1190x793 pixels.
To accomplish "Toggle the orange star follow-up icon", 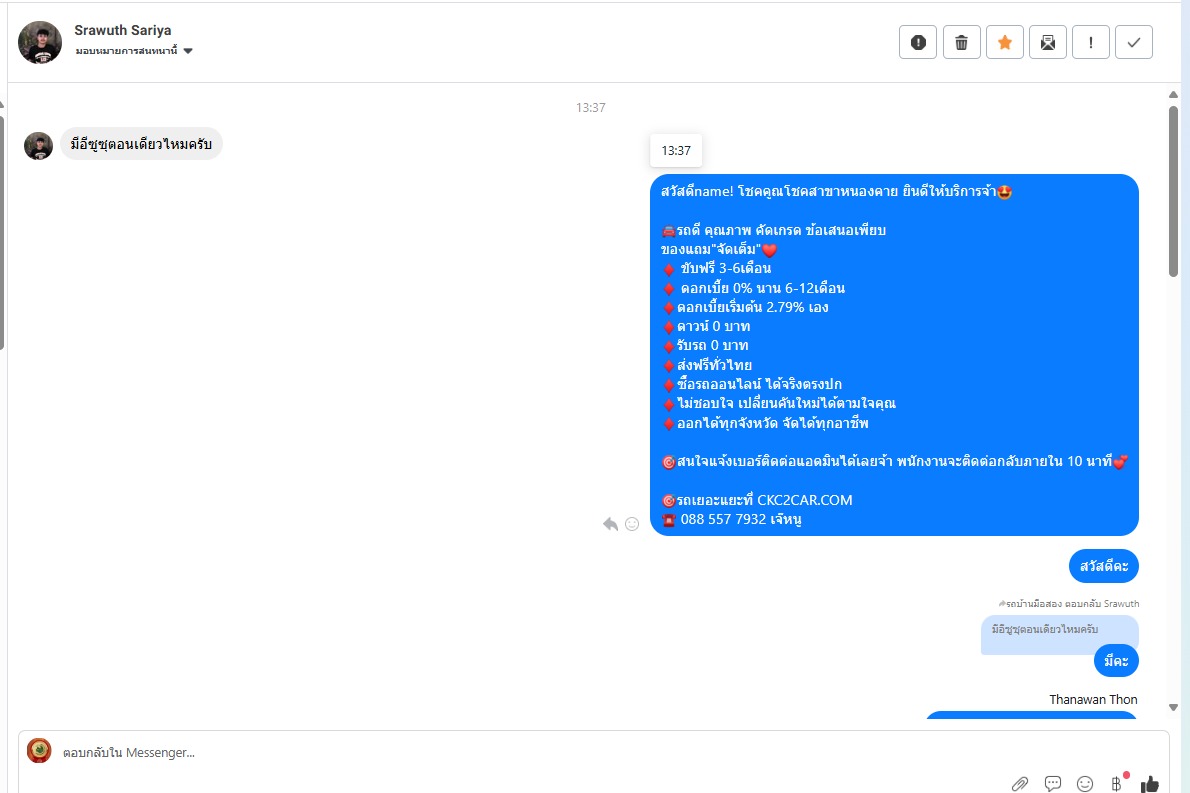I will pyautogui.click(x=1005, y=42).
